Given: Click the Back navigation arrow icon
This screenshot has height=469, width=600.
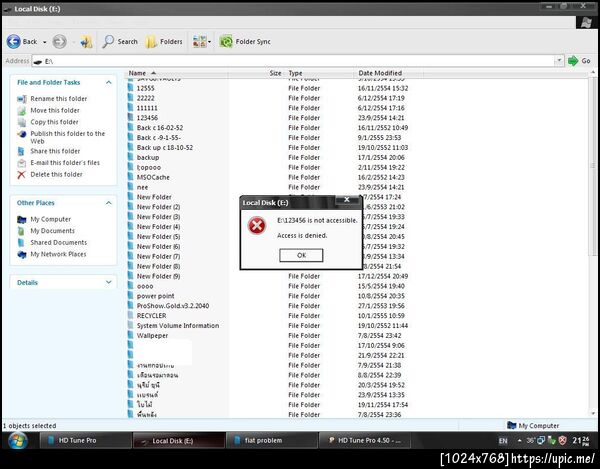Looking at the screenshot, I should (x=13, y=41).
